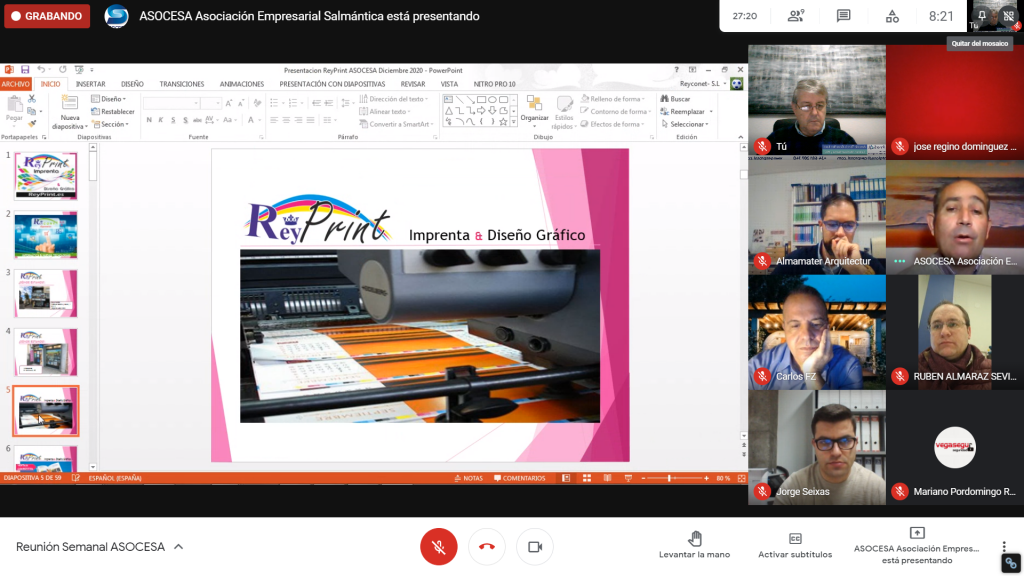Switch to the TRANSICIONES tab

click(182, 84)
